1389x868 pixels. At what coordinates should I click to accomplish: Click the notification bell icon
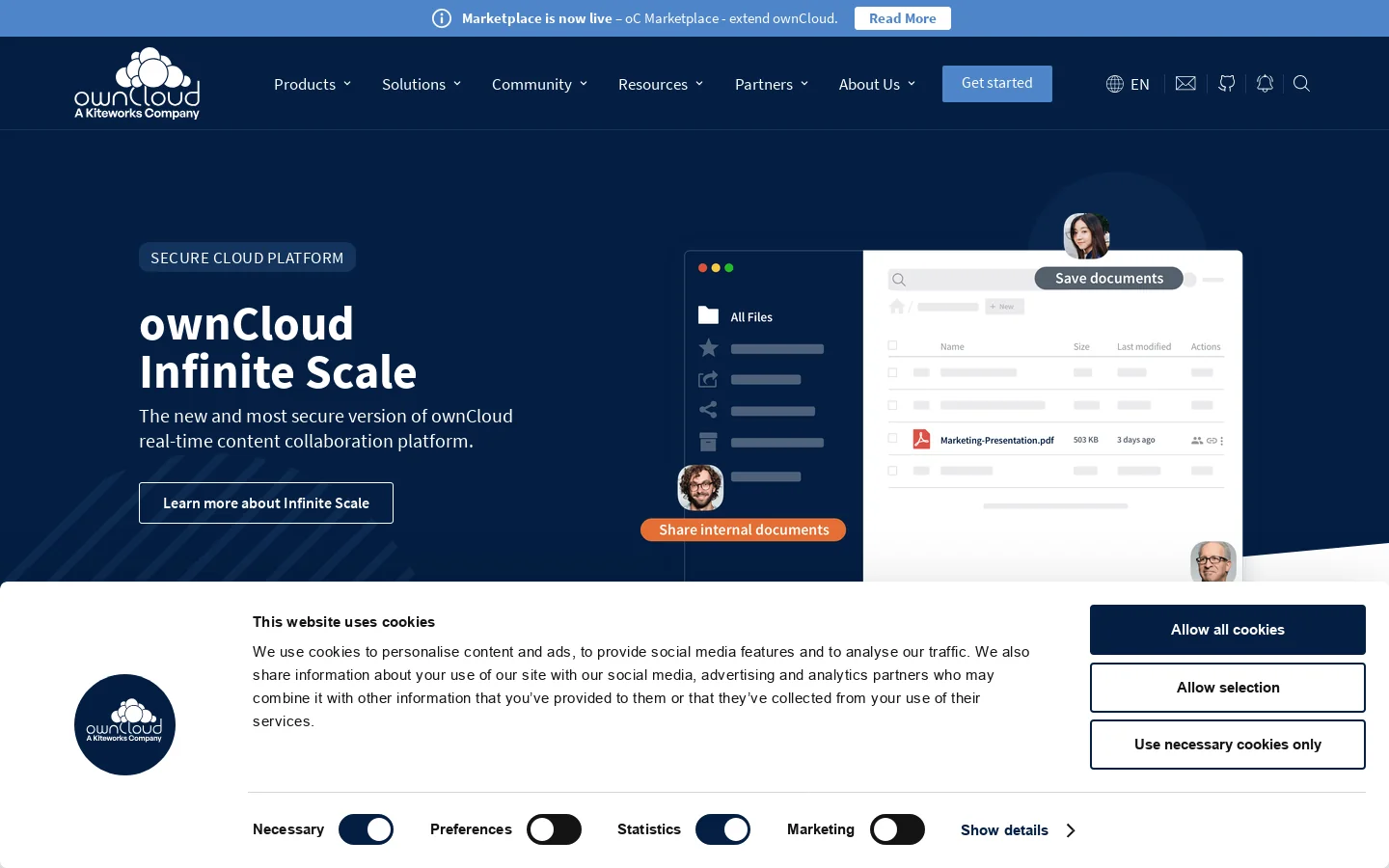1265,84
